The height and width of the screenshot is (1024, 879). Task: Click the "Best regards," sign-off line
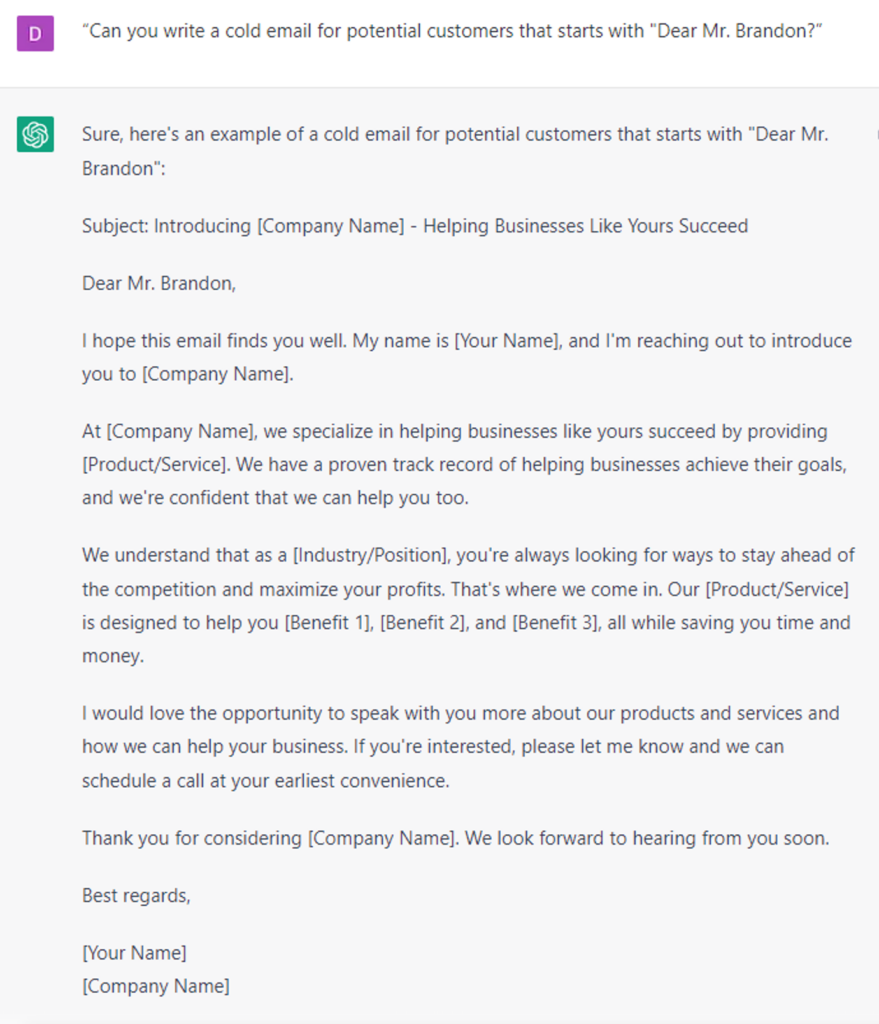tap(136, 896)
